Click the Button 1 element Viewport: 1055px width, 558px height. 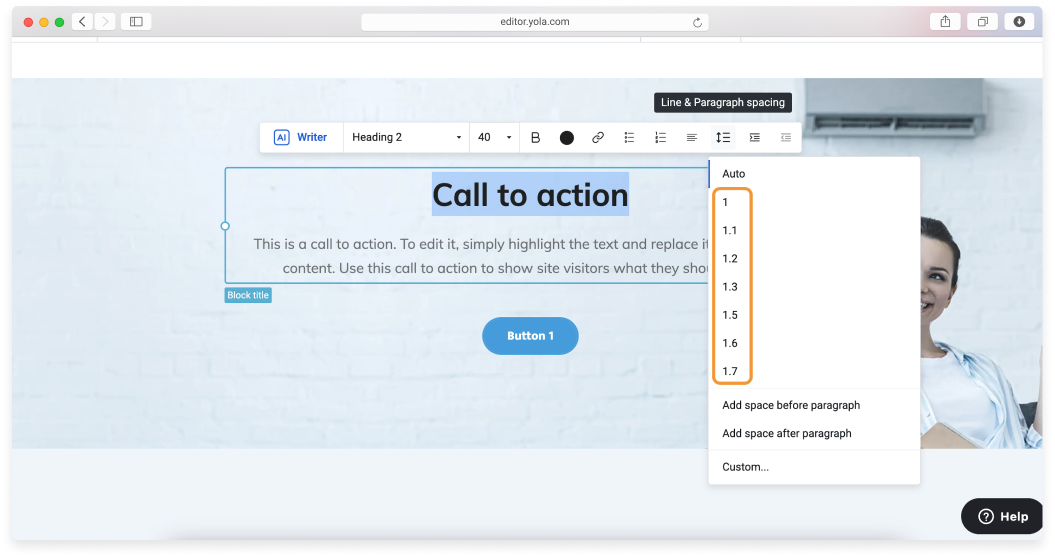[x=530, y=336]
